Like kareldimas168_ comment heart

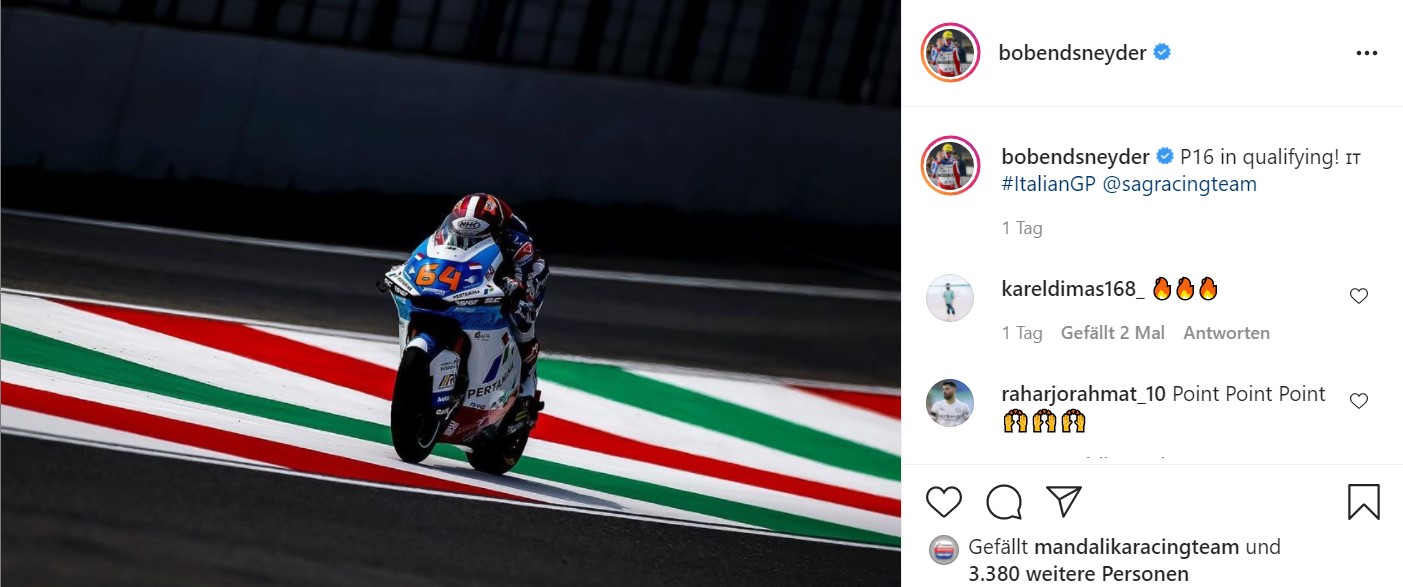[x=1359, y=296]
